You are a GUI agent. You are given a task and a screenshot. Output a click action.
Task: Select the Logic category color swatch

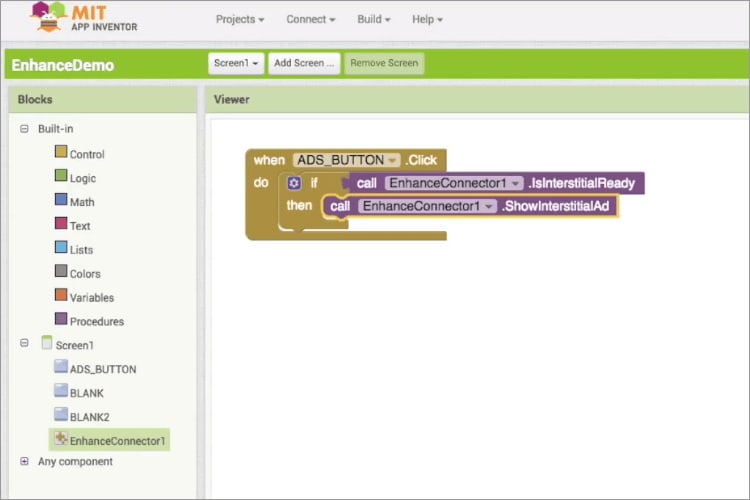click(61, 176)
